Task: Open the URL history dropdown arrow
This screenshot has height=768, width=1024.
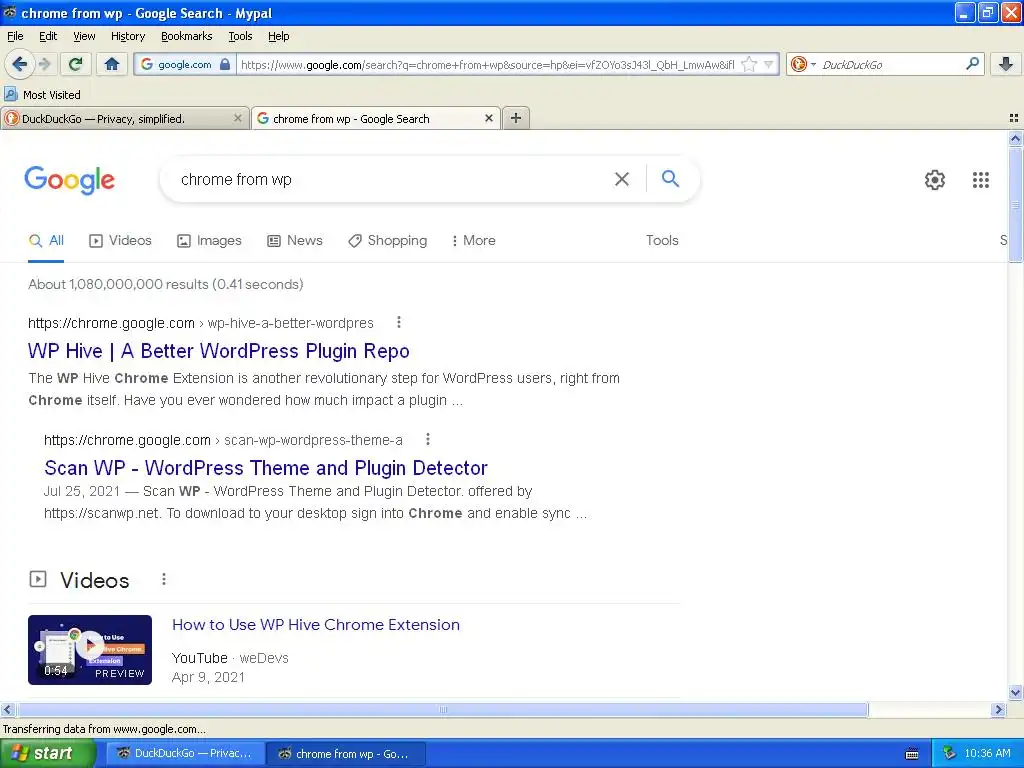Action: (769, 64)
